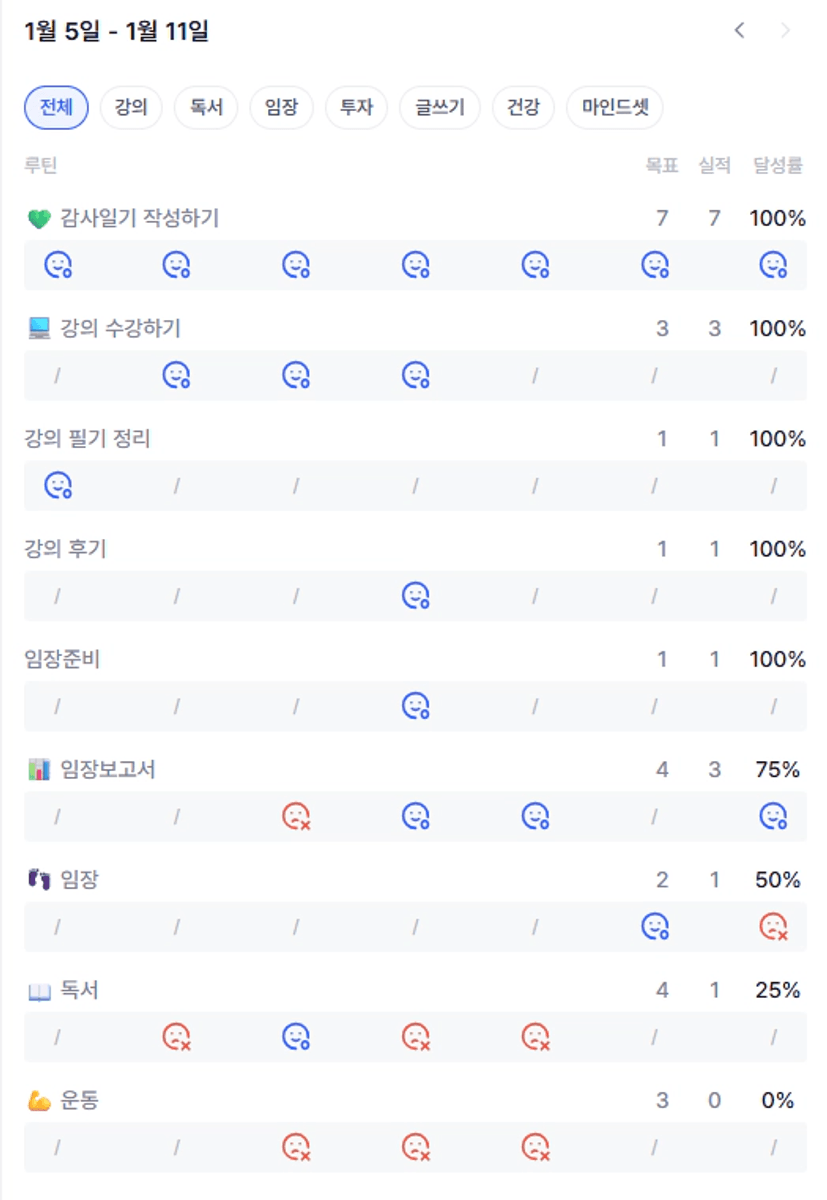Open the 임장준비 routine name
The image size is (827, 1200).
62,659
